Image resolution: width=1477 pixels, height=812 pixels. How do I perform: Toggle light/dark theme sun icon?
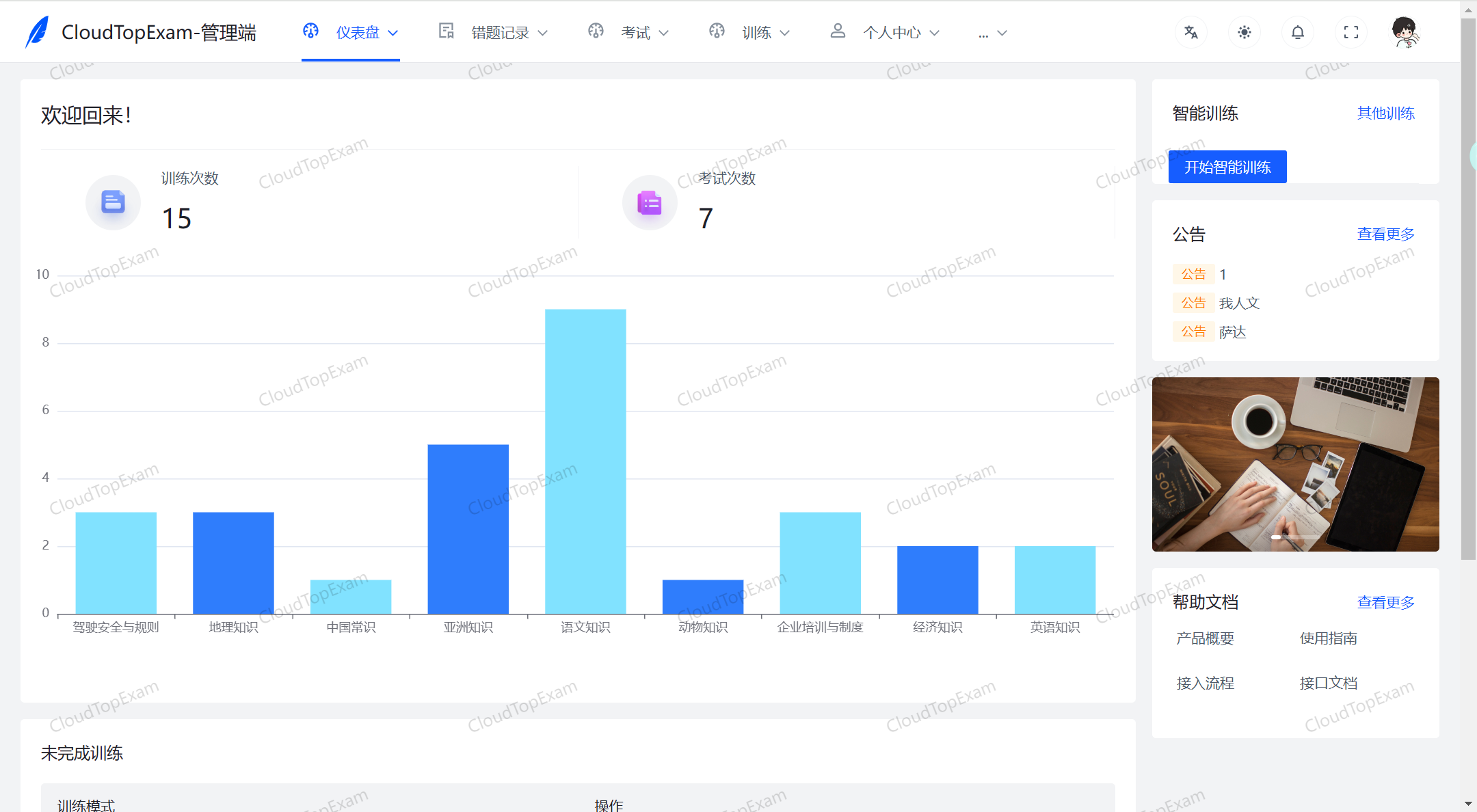coord(1244,32)
